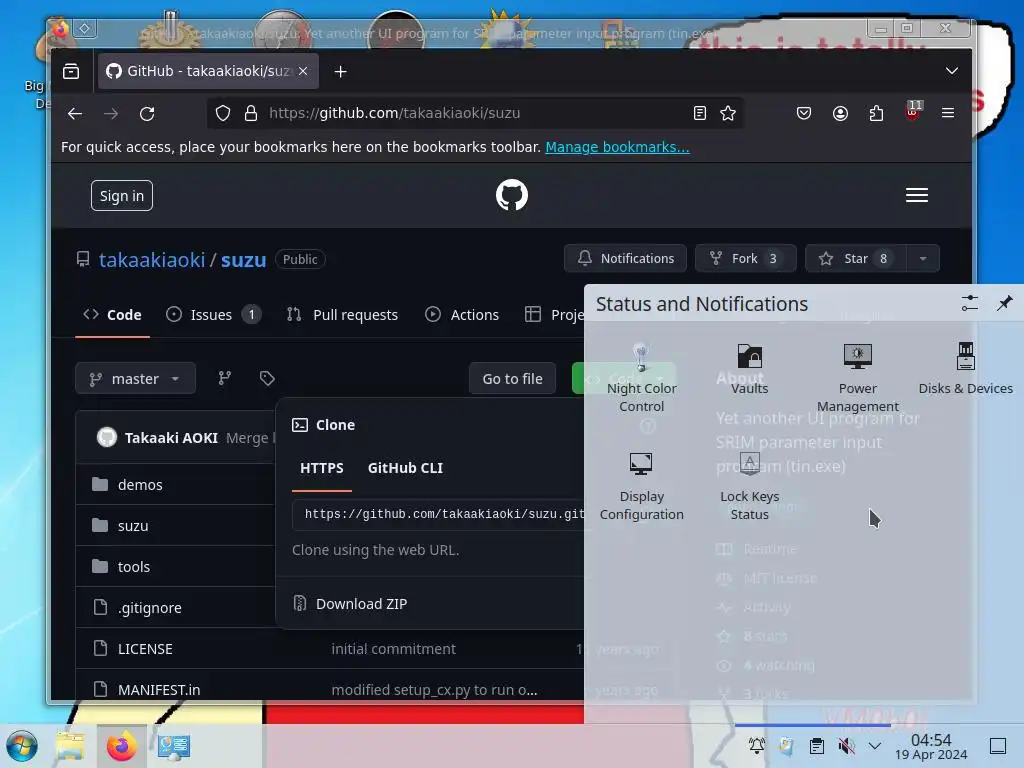Open a new tab with plus button
Viewport: 1024px width, 768px height.
[340, 71]
